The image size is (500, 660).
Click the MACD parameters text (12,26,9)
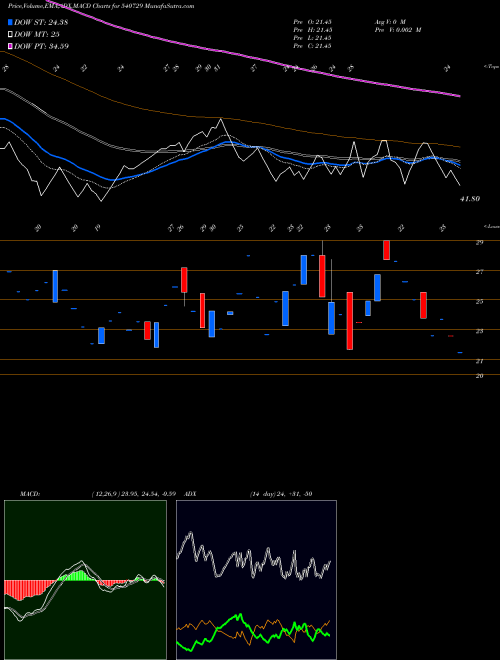coord(133,494)
